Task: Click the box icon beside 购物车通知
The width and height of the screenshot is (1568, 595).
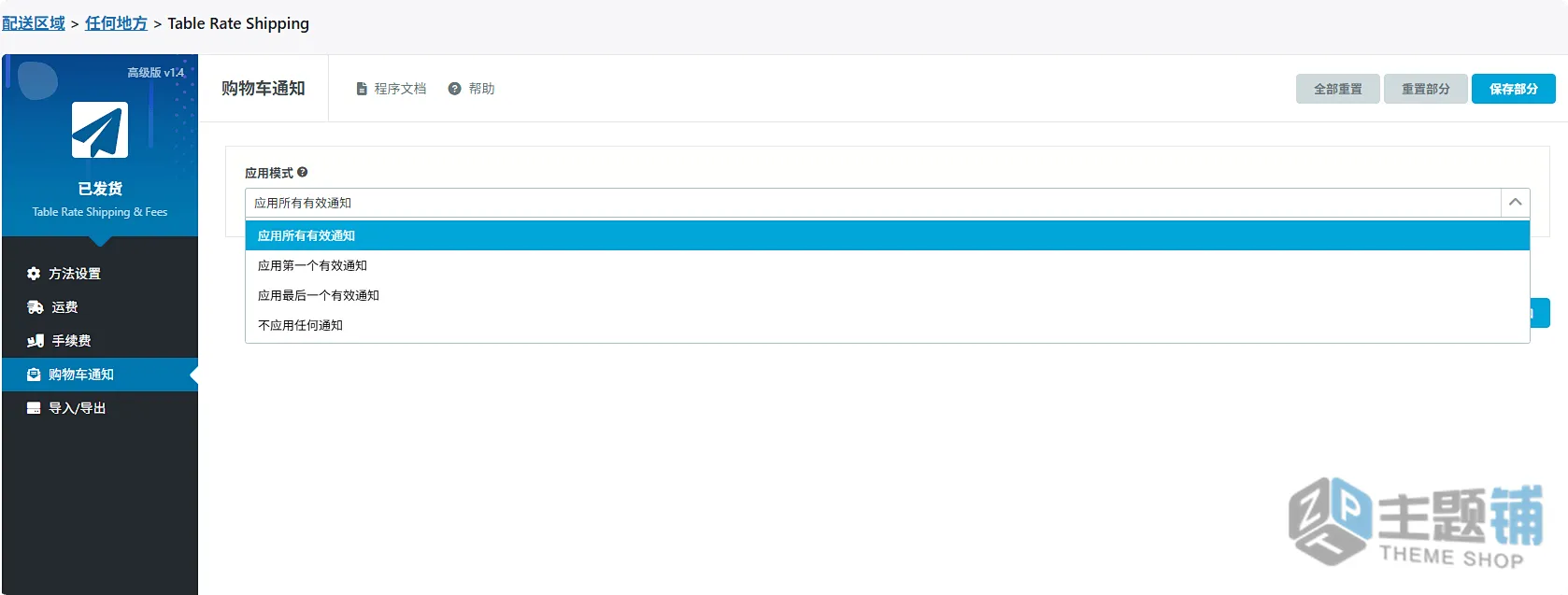Action: (x=34, y=375)
